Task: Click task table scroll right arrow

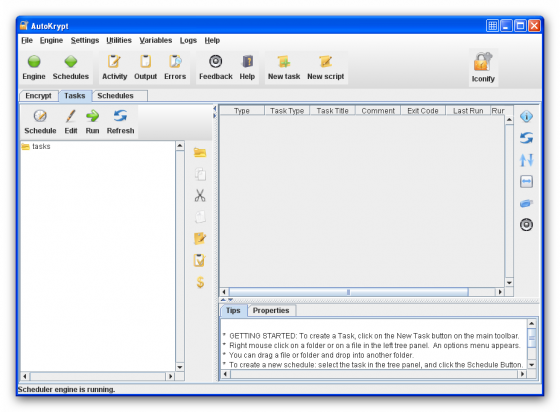Action: coord(500,292)
